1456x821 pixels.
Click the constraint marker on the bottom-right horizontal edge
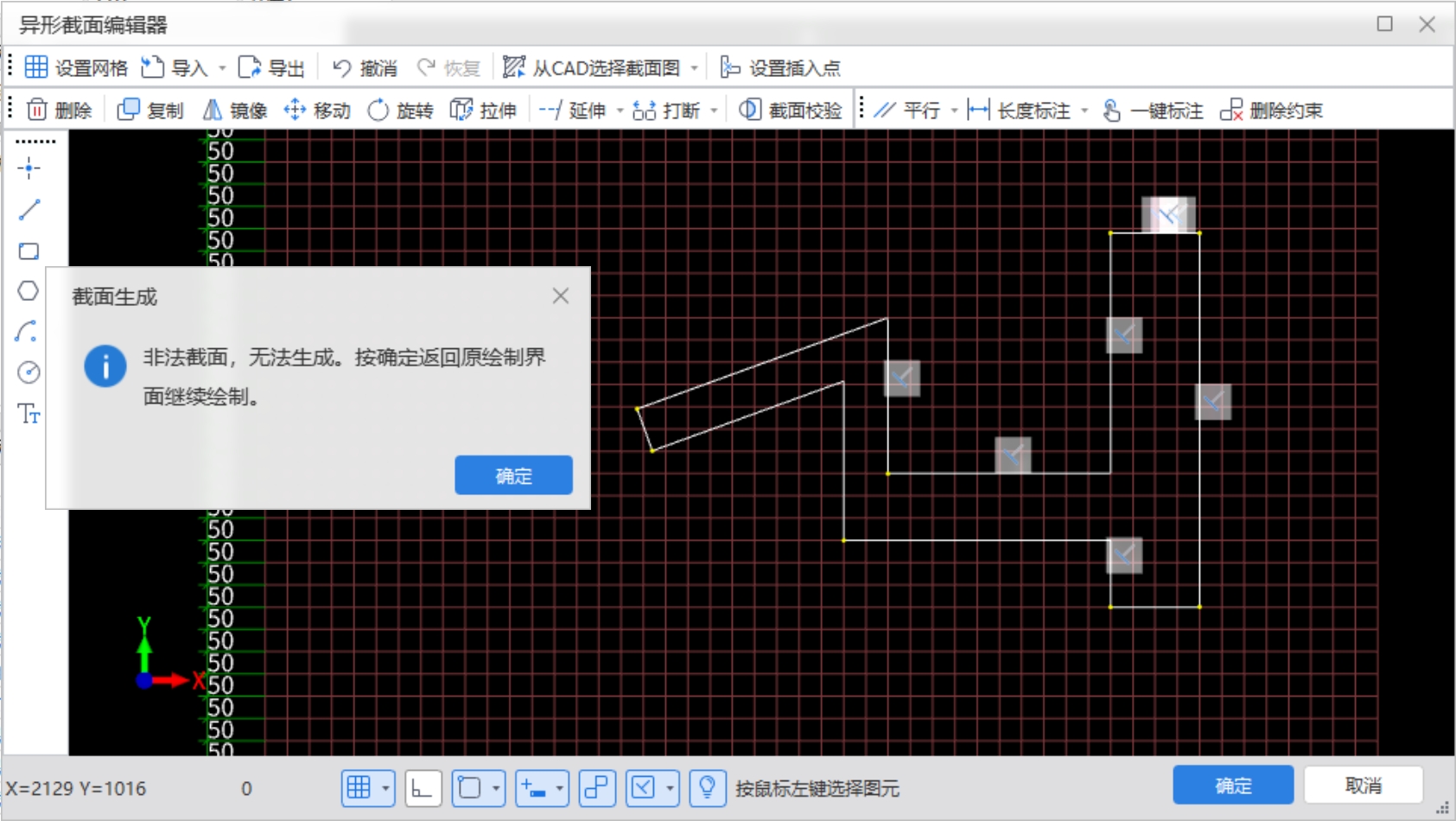1124,556
